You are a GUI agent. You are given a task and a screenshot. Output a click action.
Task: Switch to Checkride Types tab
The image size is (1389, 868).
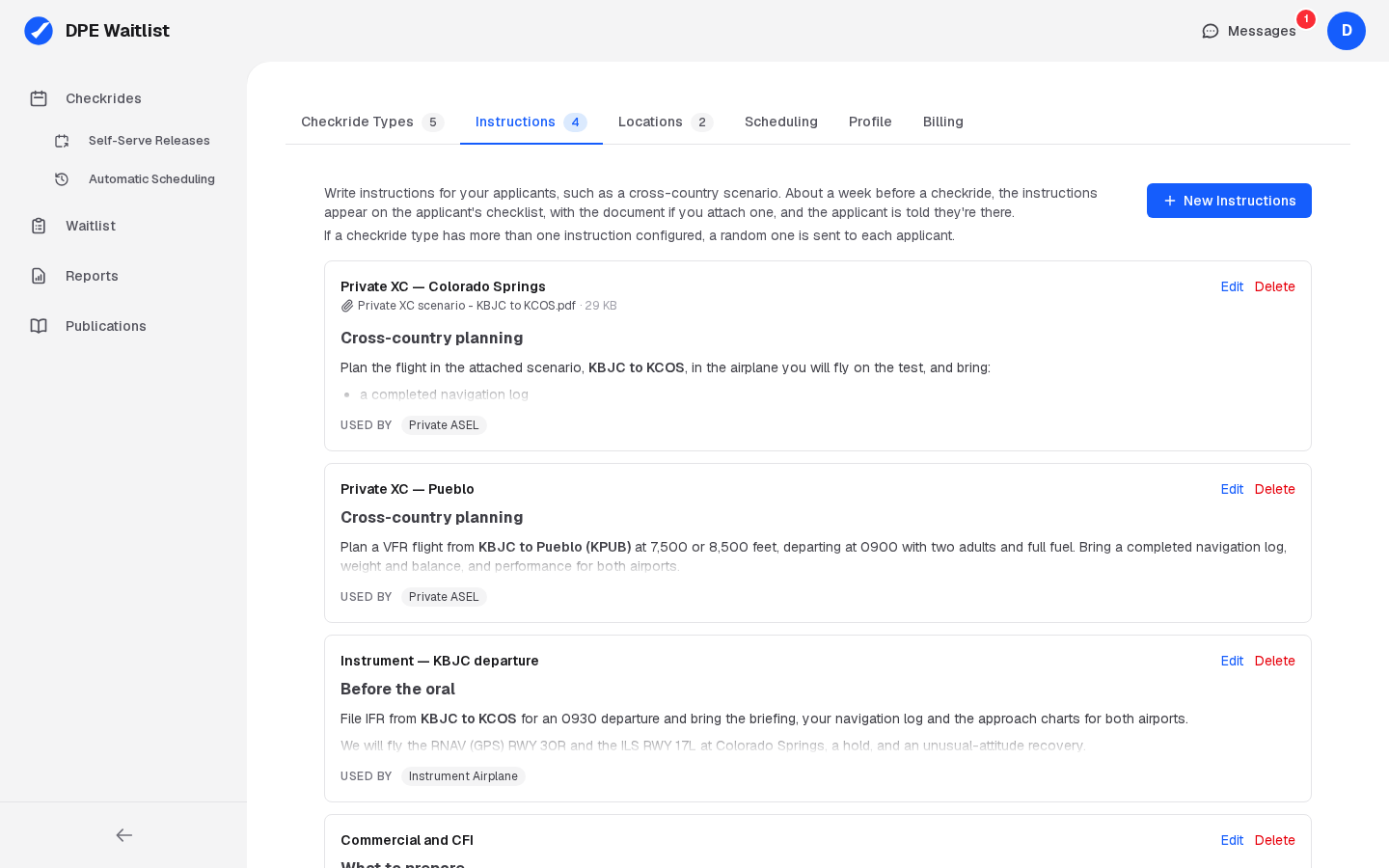pyautogui.click(x=372, y=122)
